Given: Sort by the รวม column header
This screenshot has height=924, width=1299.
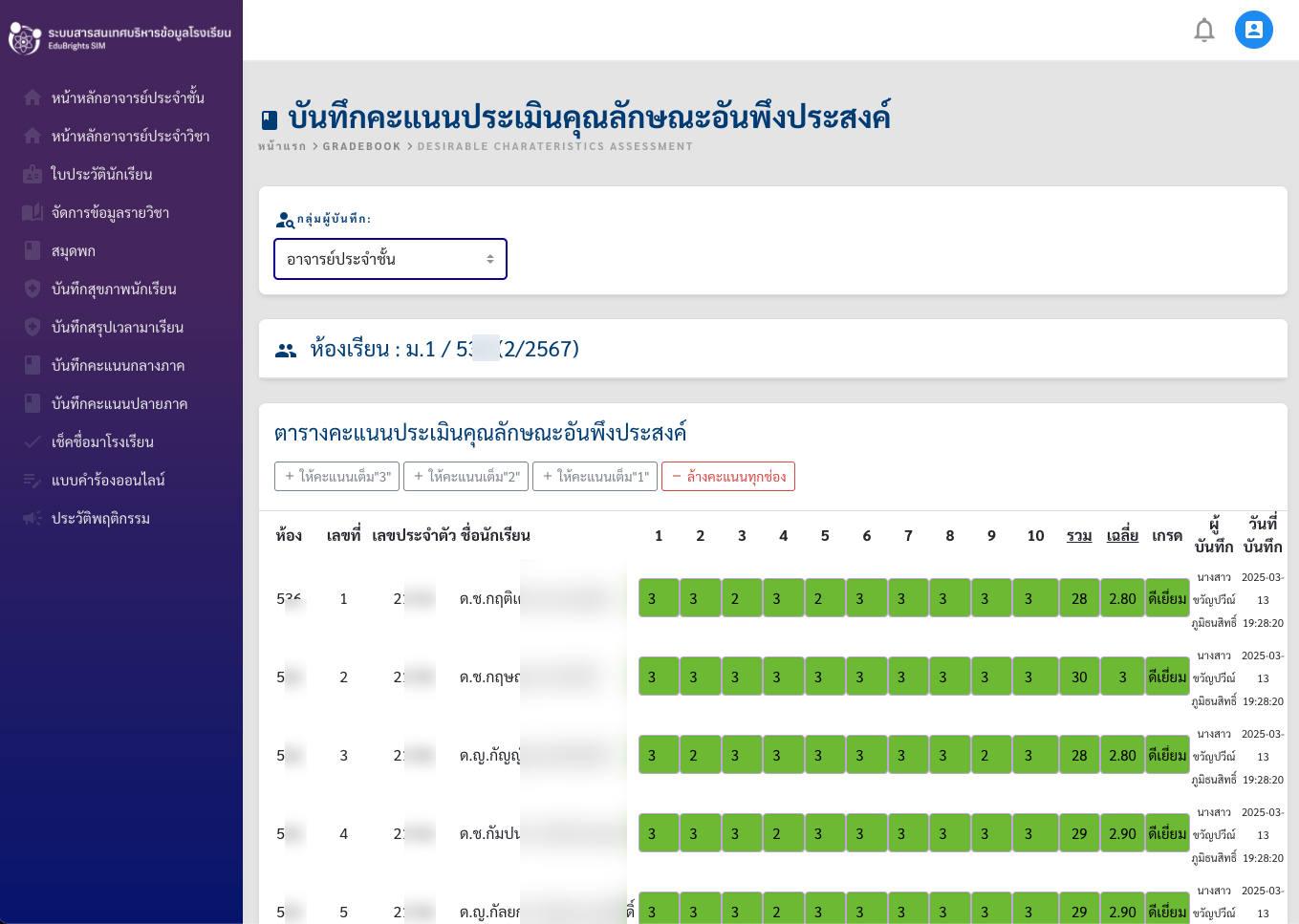Looking at the screenshot, I should point(1079,535).
